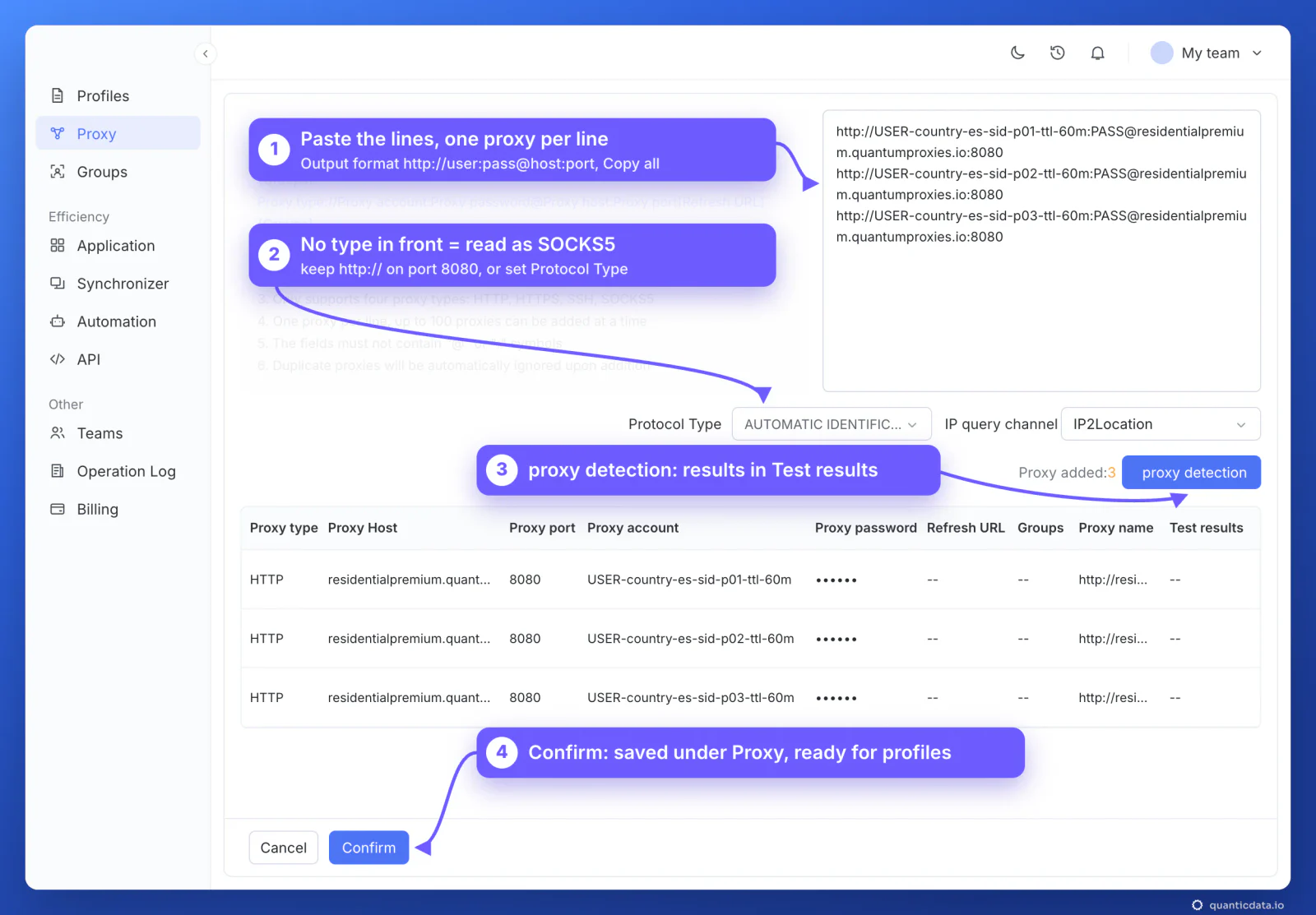Click the Application grid icon

pyautogui.click(x=58, y=245)
